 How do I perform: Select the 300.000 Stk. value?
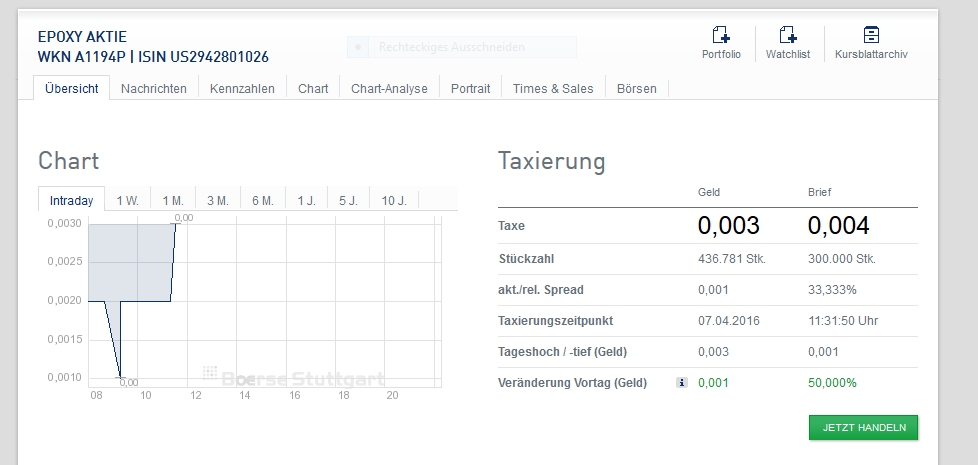(842, 259)
